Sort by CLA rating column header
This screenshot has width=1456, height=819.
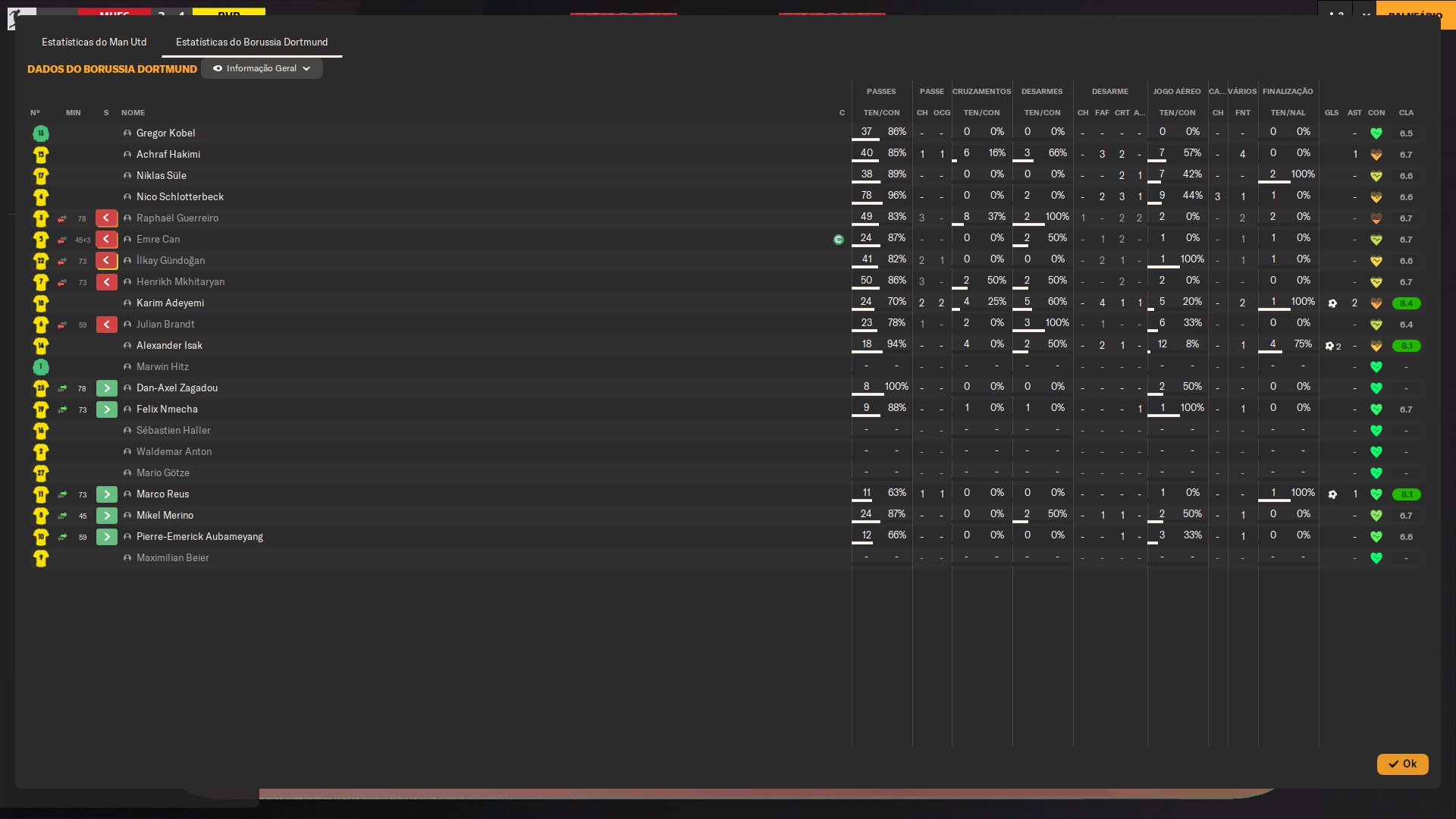(x=1406, y=112)
